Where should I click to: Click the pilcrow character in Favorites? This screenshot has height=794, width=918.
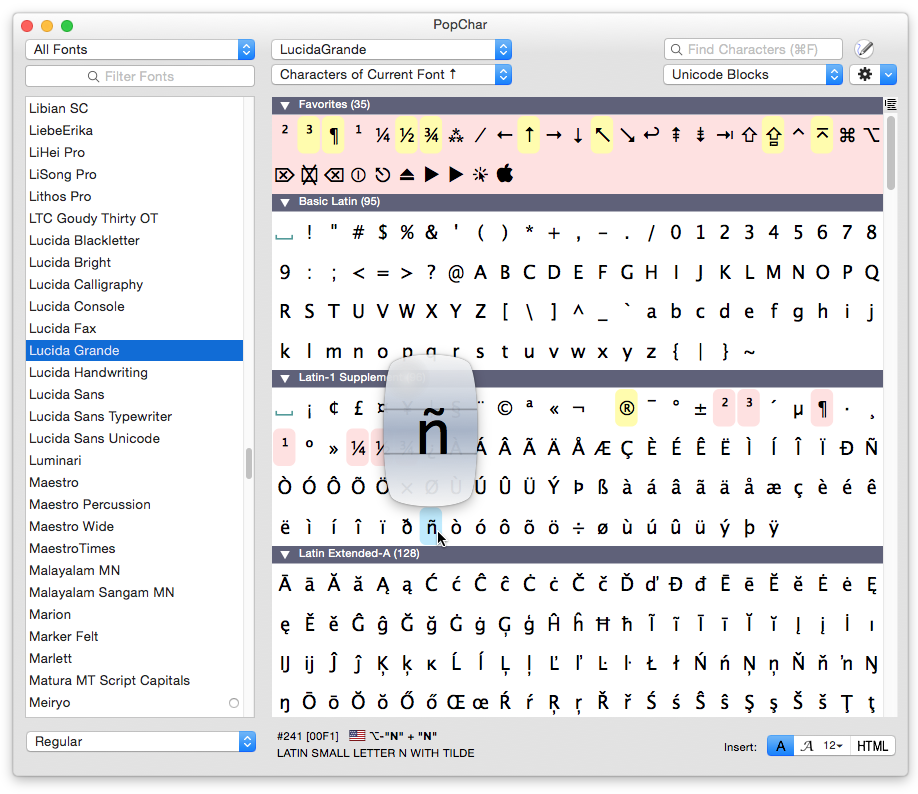(334, 135)
